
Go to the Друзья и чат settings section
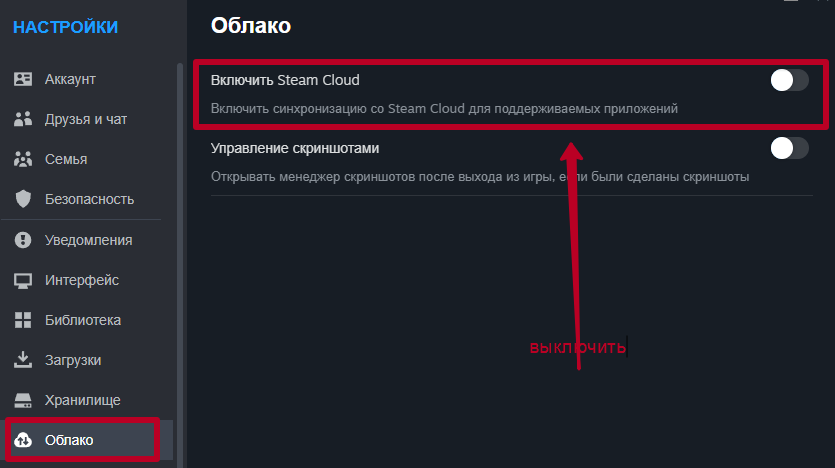tap(85, 119)
